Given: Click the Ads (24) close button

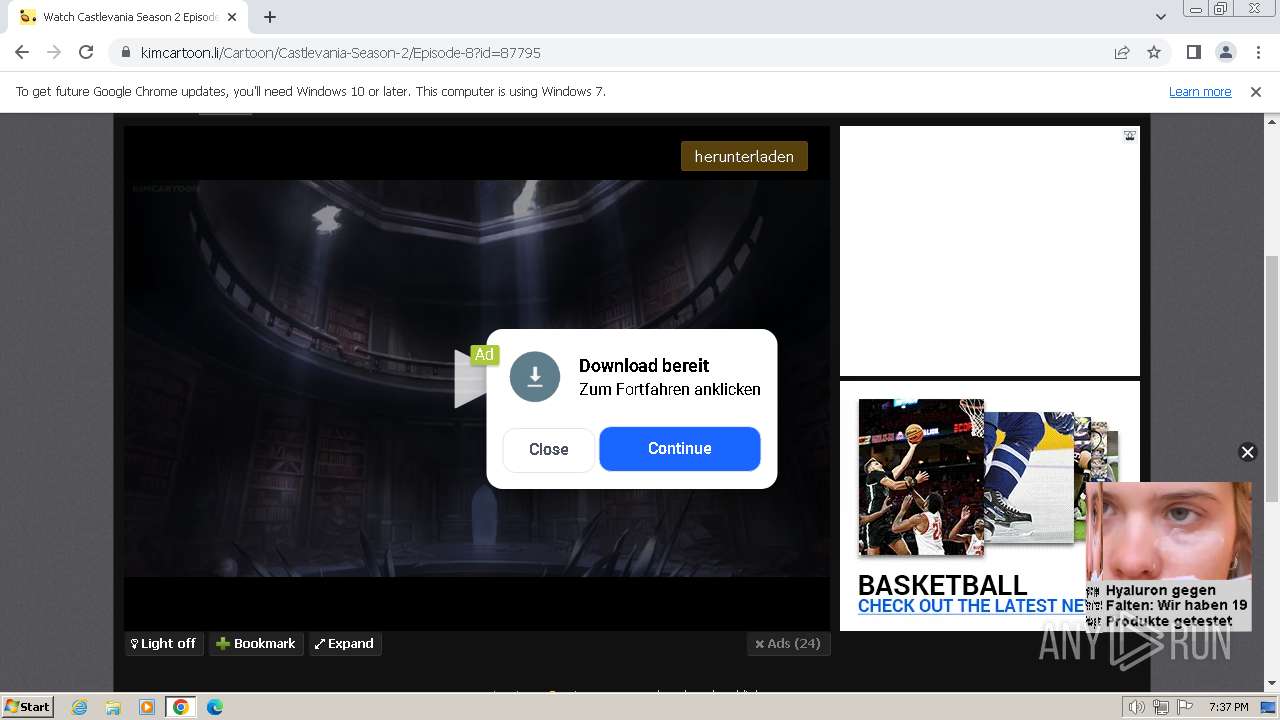Looking at the screenshot, I should click(x=788, y=644).
